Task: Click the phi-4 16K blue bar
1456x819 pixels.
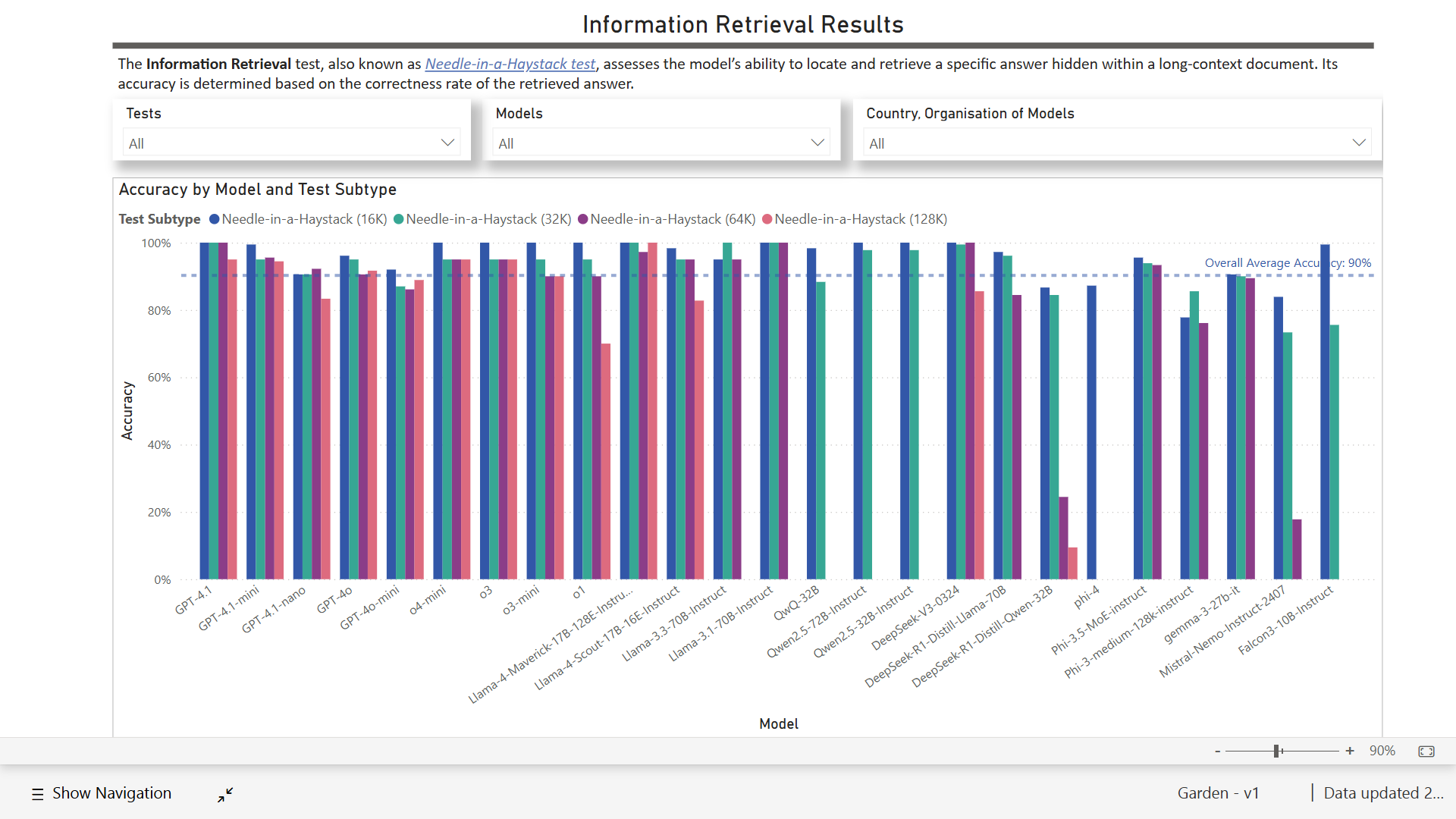Action: tap(1091, 432)
